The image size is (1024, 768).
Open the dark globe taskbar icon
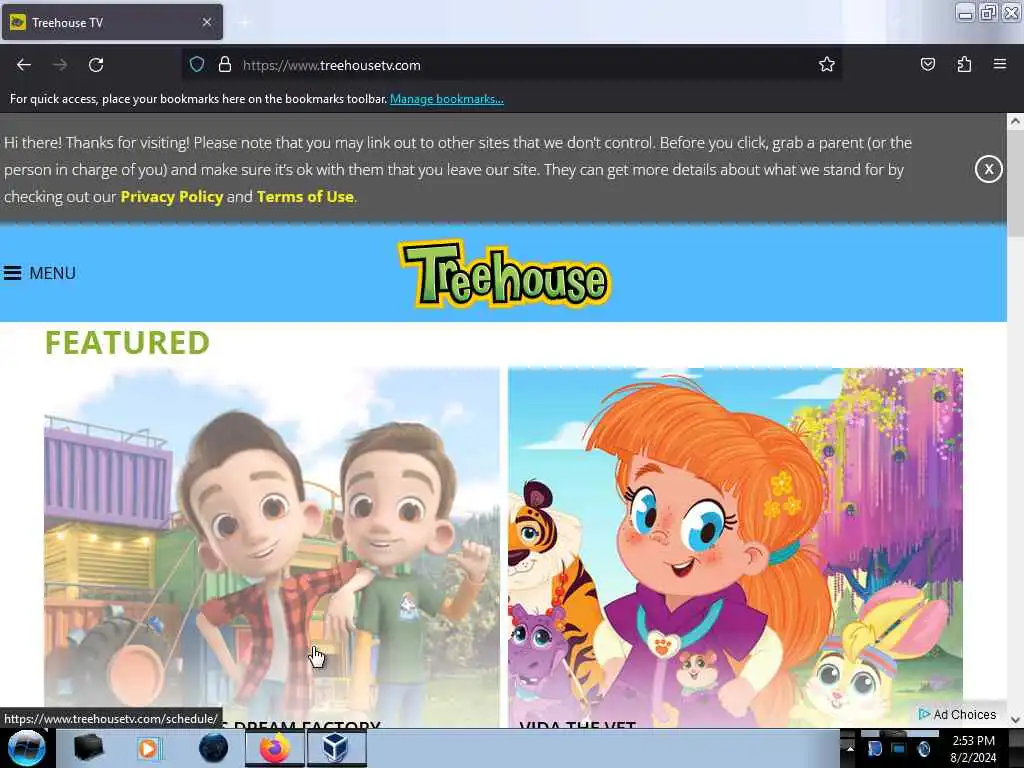pos(214,748)
